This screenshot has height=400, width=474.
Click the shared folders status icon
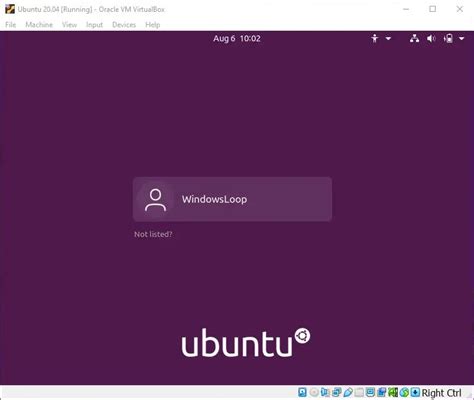tap(359, 392)
